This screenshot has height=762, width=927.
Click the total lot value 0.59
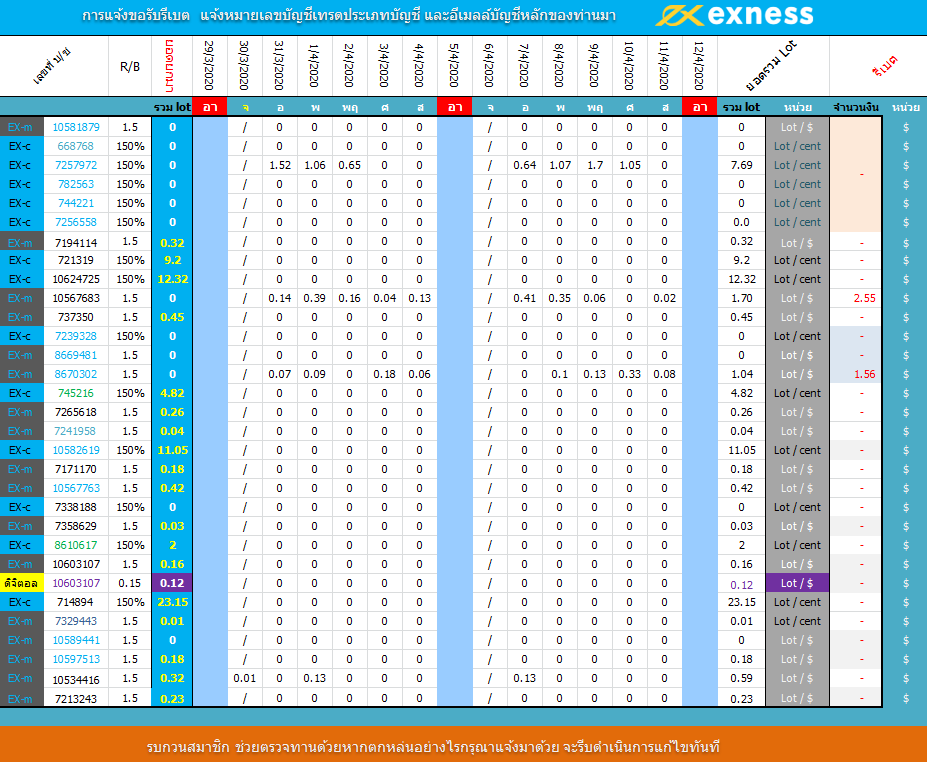[x=741, y=678]
